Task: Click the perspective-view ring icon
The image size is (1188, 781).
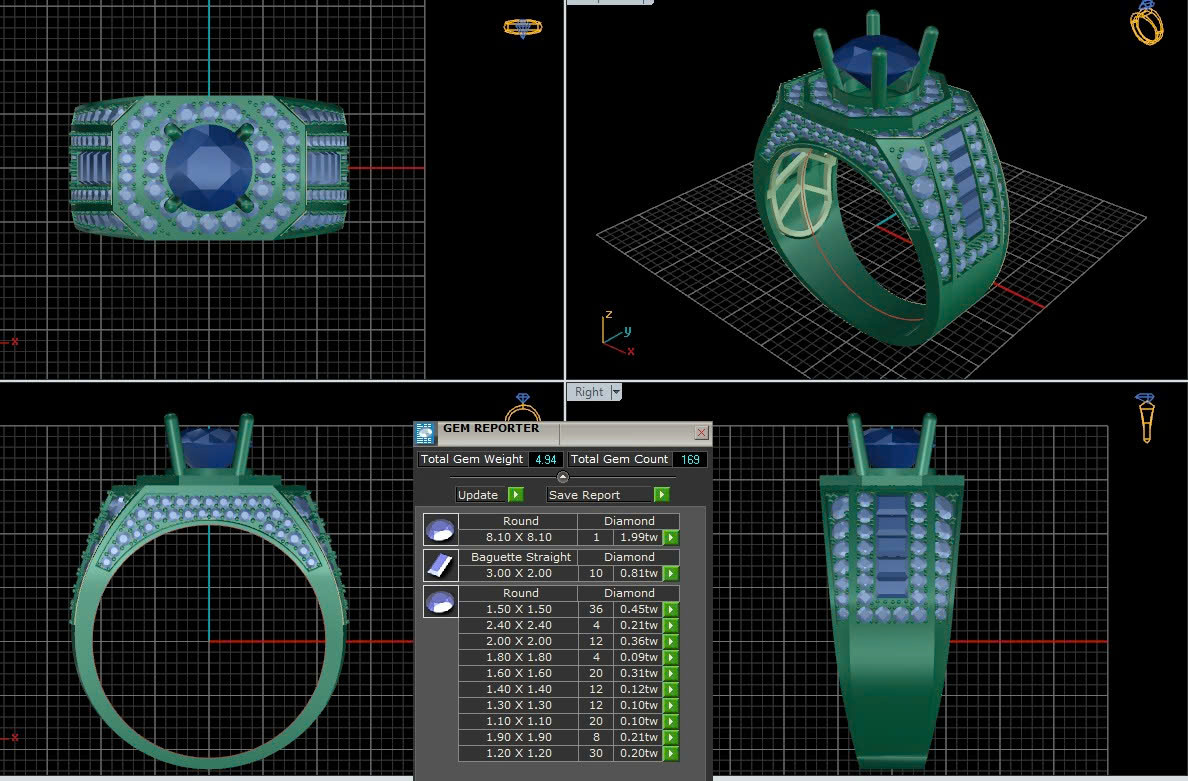Action: point(1146,22)
